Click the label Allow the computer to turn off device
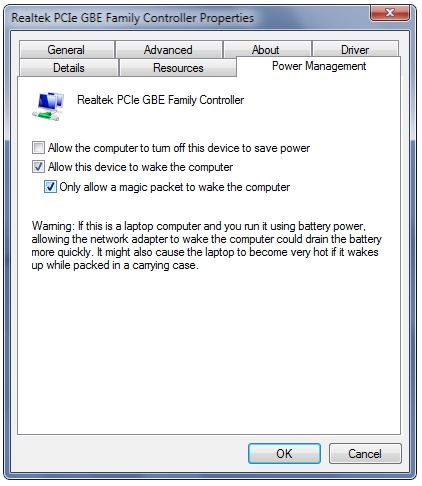This screenshot has width=422, height=486. pyautogui.click(x=179, y=148)
